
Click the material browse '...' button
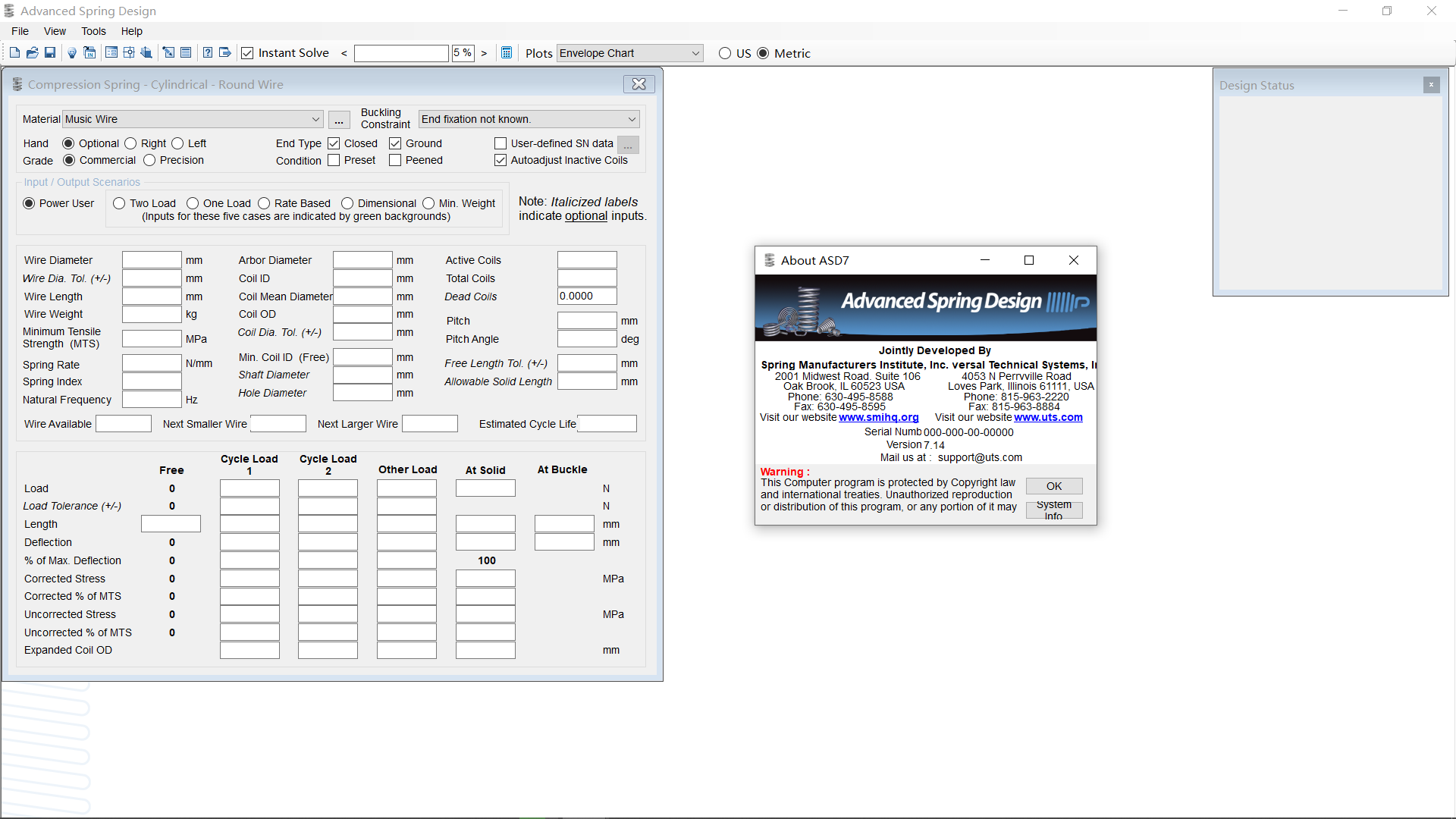[339, 120]
